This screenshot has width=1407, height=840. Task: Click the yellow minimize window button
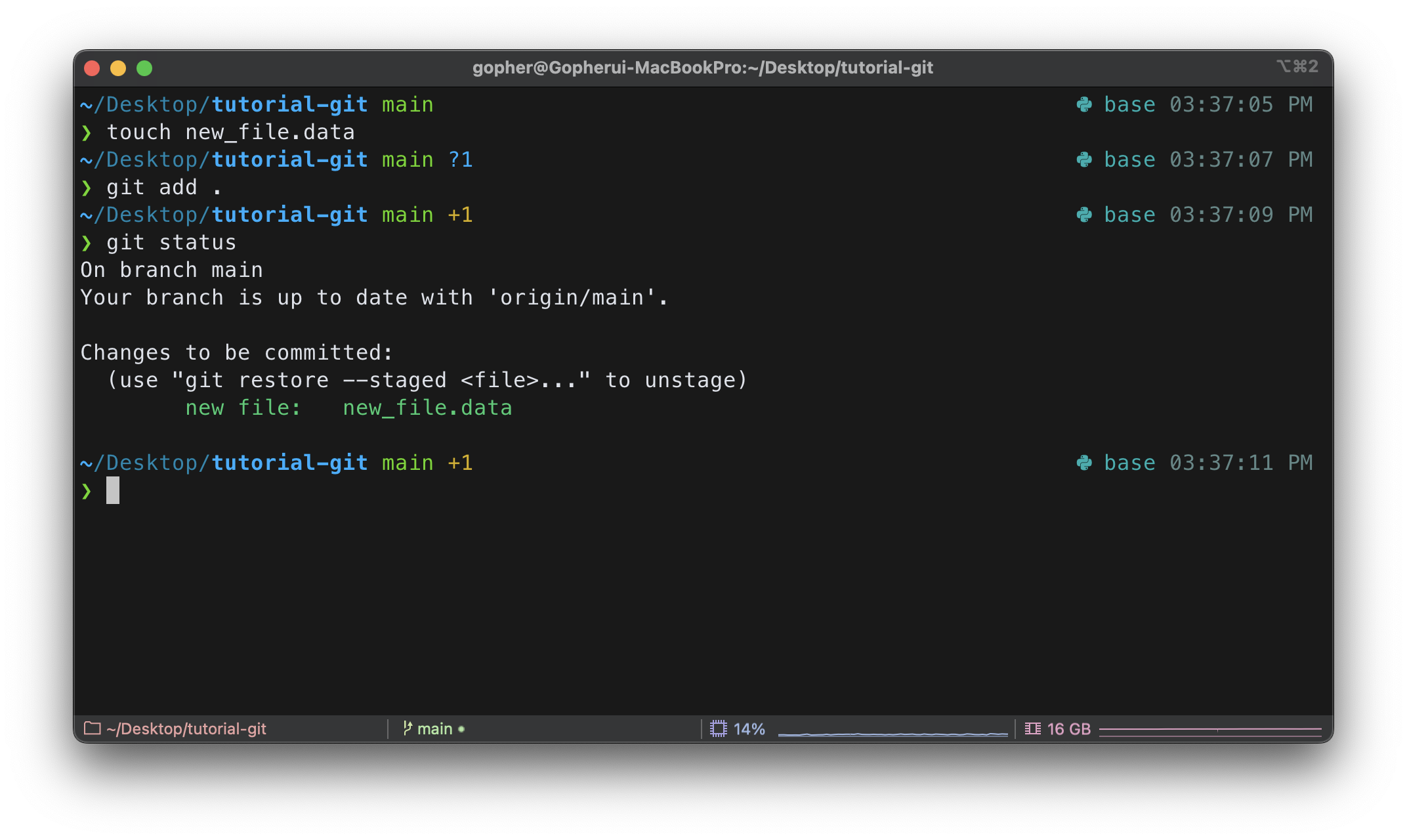tap(118, 68)
